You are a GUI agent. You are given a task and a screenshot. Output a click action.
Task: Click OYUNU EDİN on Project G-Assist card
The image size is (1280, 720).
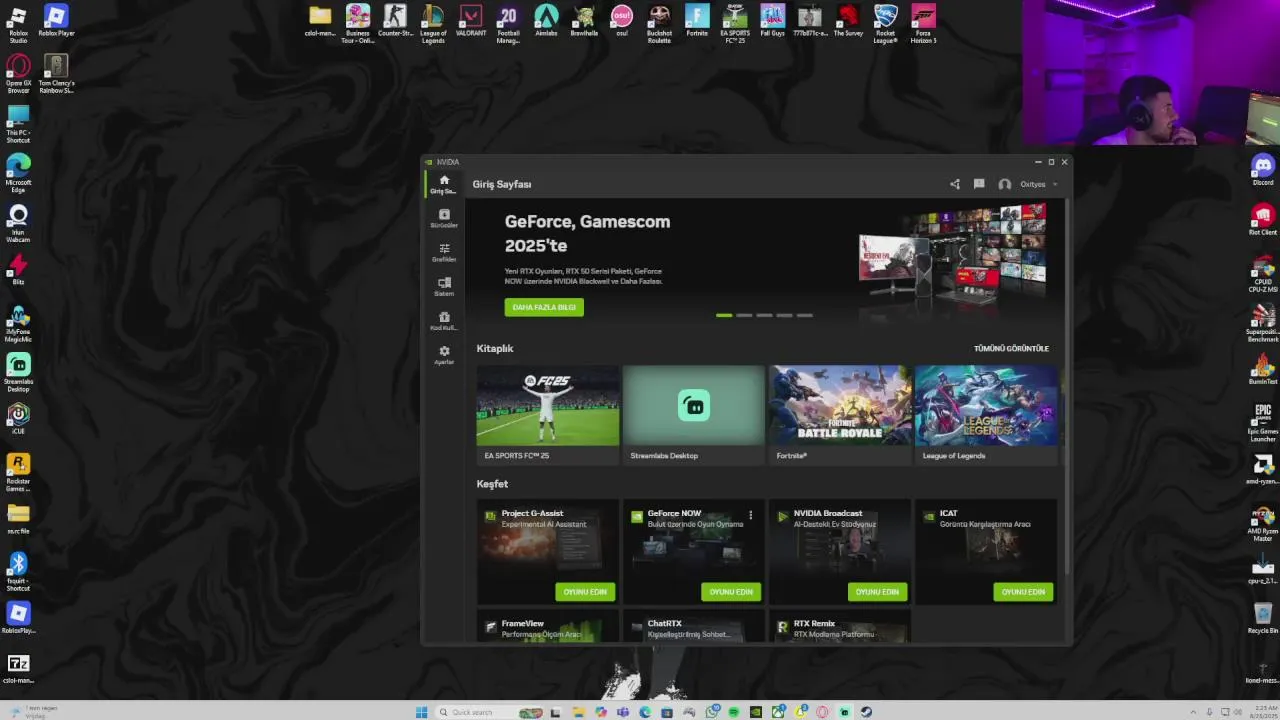click(x=585, y=592)
